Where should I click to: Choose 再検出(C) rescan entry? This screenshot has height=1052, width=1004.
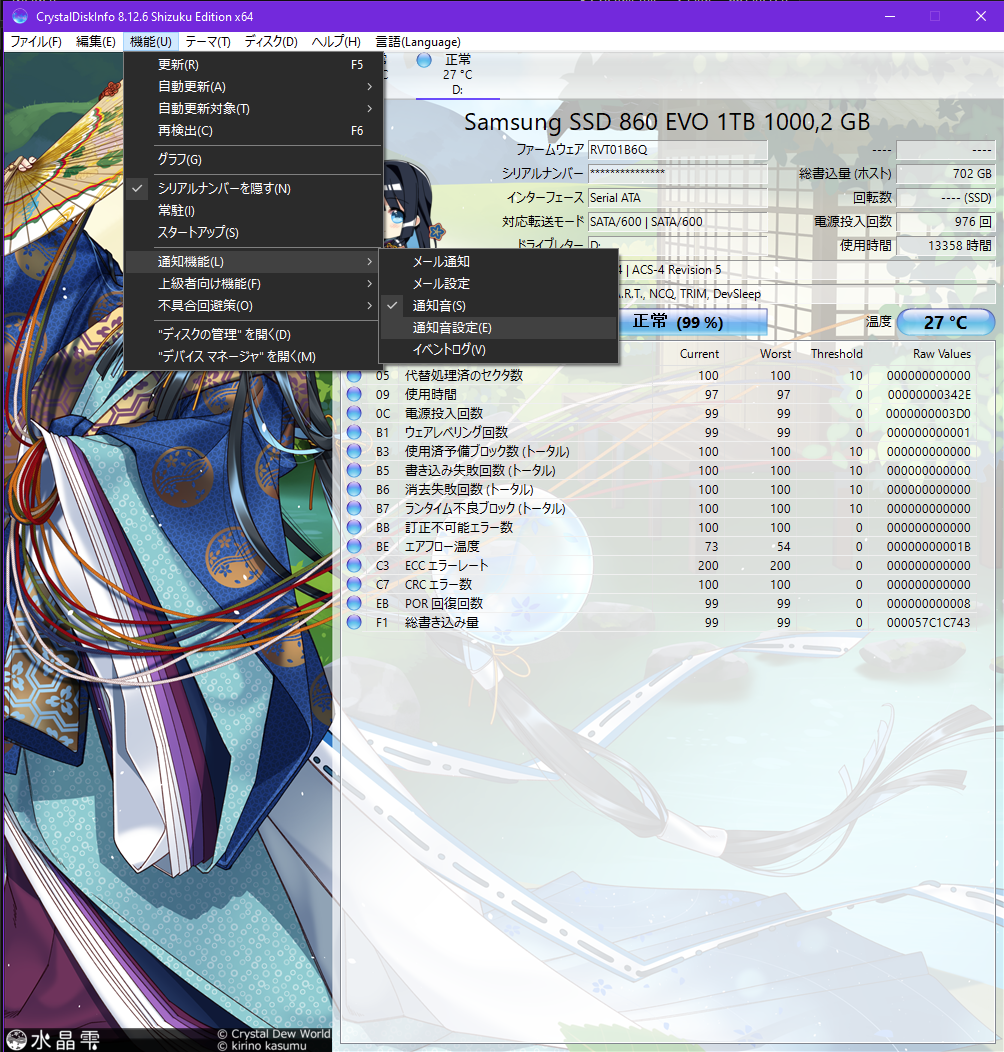coord(254,131)
